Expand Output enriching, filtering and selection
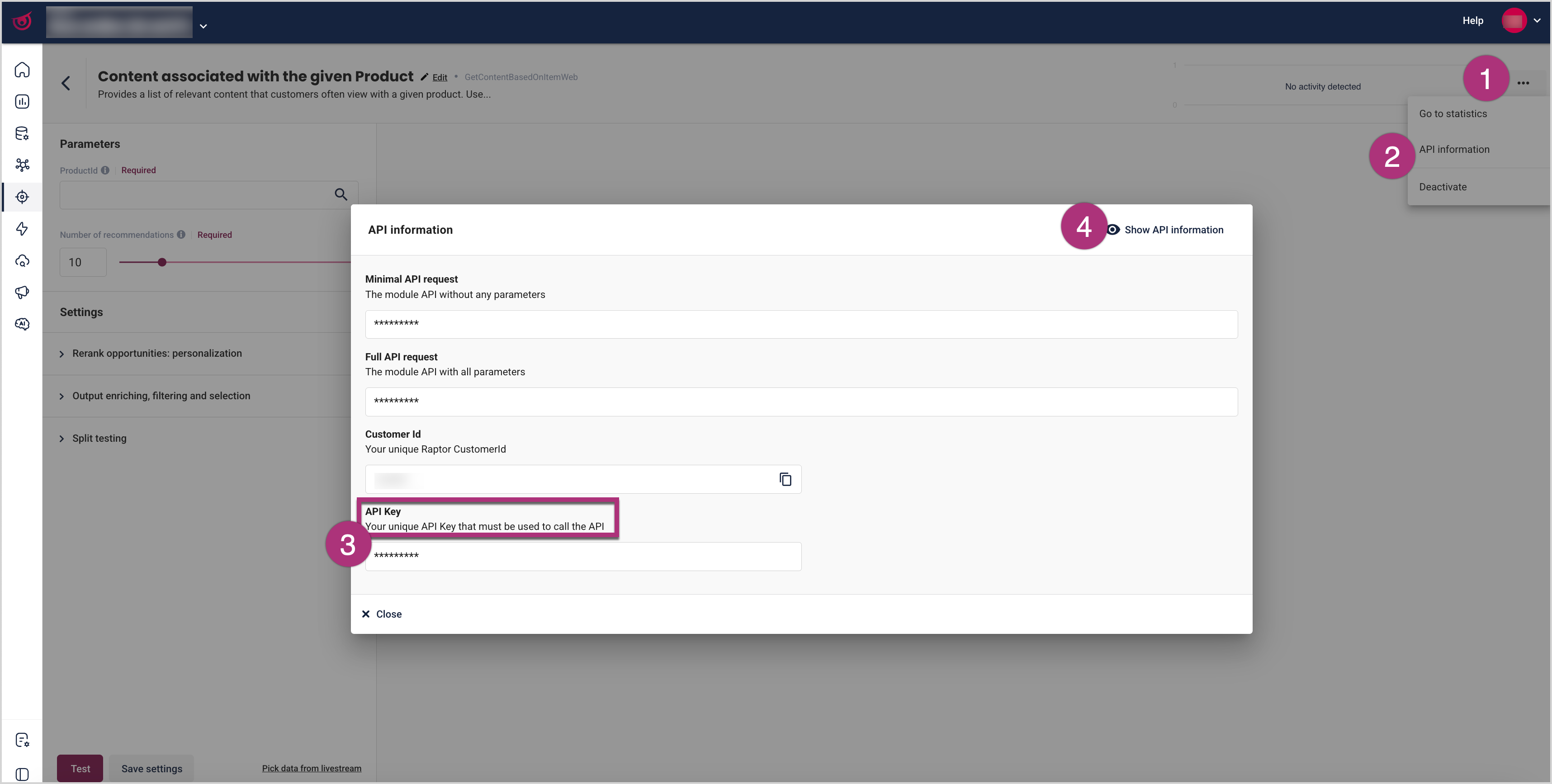 (x=161, y=396)
